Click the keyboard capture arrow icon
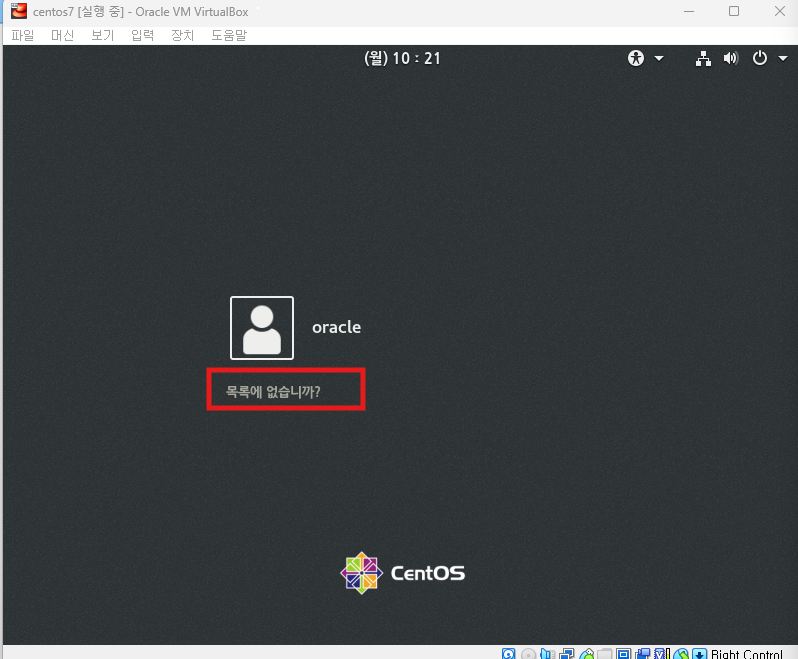This screenshot has width=798, height=659. pyautogui.click(x=699, y=654)
